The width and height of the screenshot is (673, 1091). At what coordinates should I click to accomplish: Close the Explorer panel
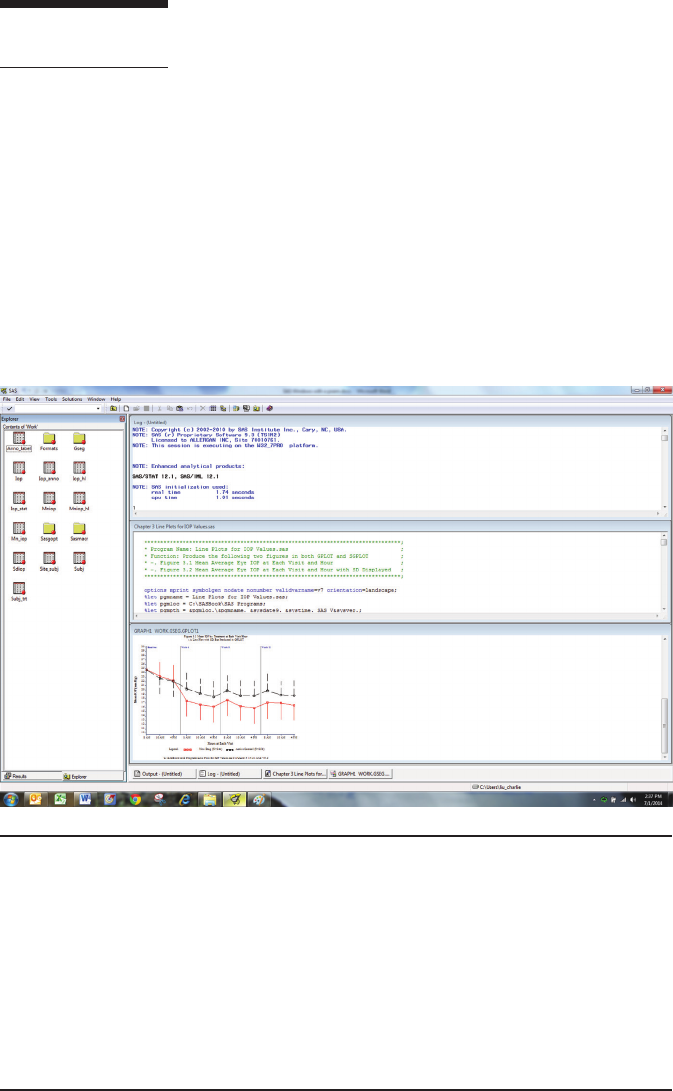122,418
